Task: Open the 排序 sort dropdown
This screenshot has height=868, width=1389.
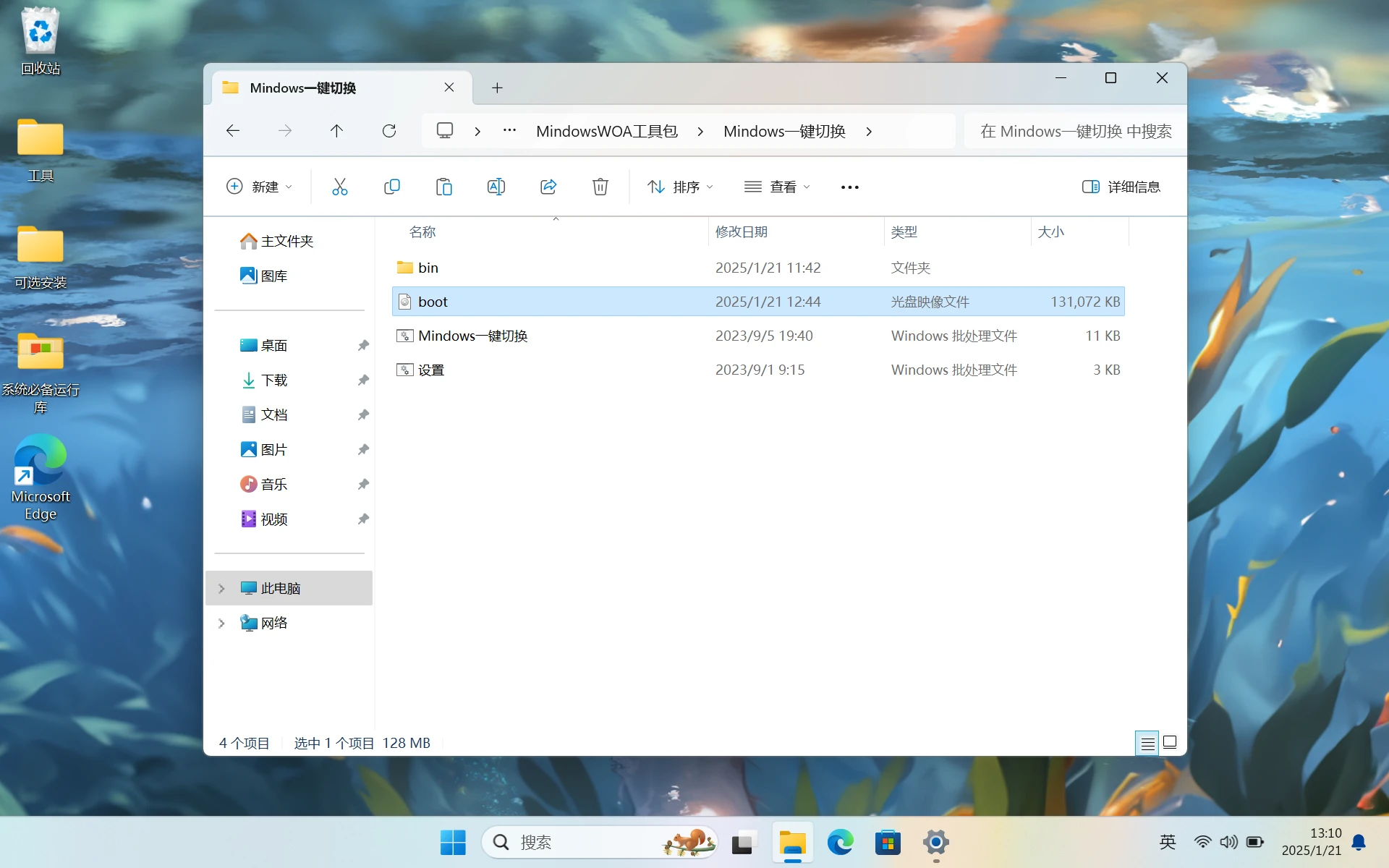Action: tap(680, 187)
